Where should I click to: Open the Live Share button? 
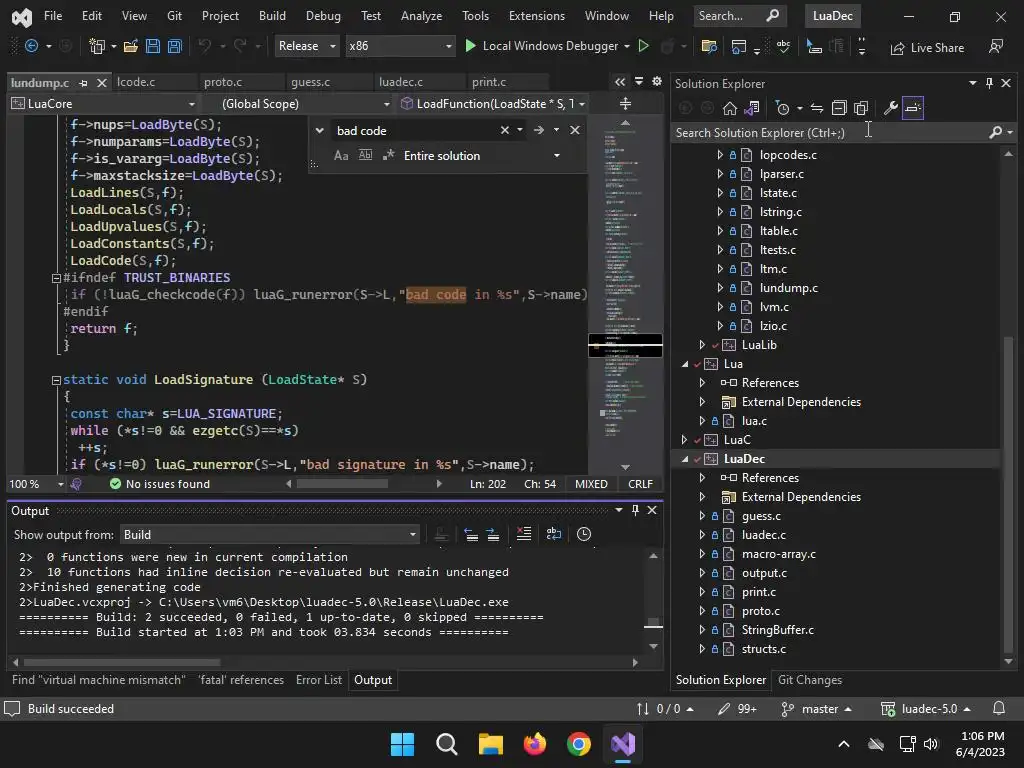[927, 48]
